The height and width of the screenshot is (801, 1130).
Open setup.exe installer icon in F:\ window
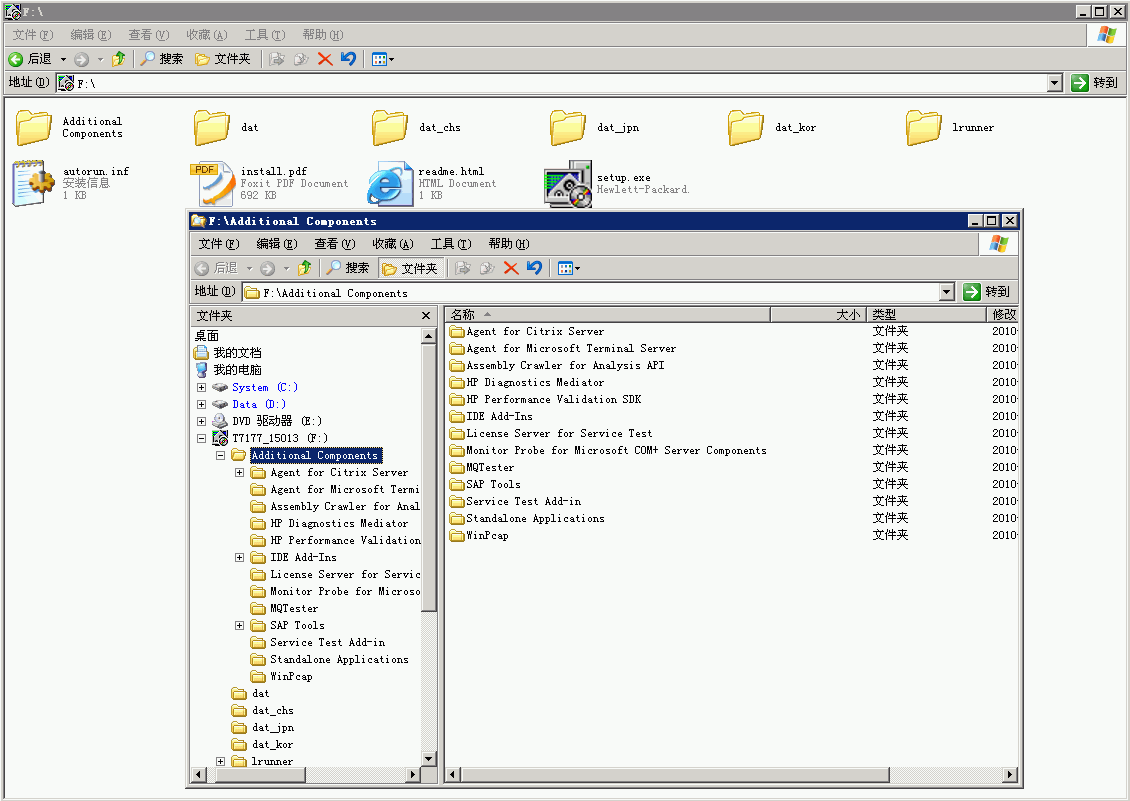coord(568,184)
